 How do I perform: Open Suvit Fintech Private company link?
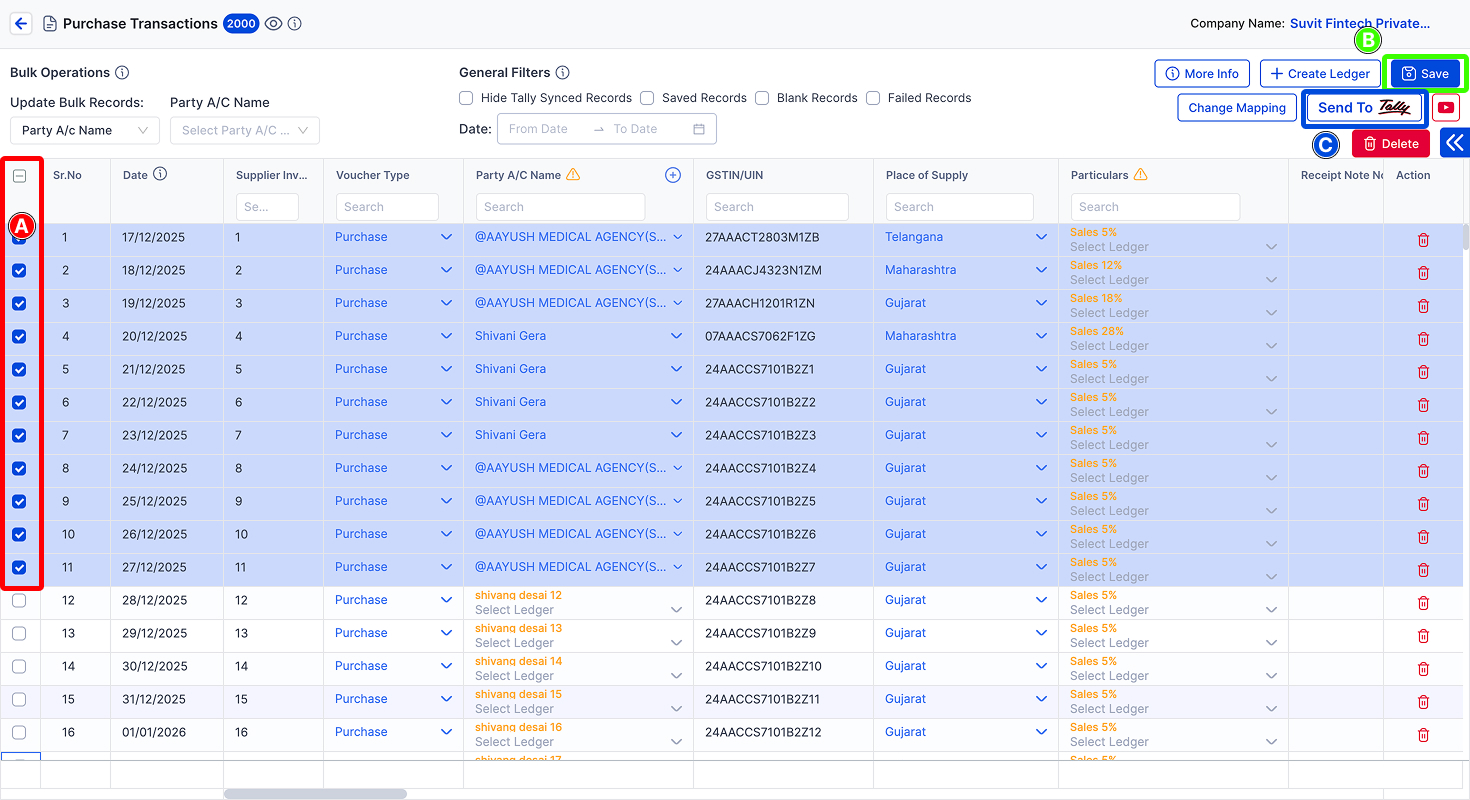[1360, 23]
